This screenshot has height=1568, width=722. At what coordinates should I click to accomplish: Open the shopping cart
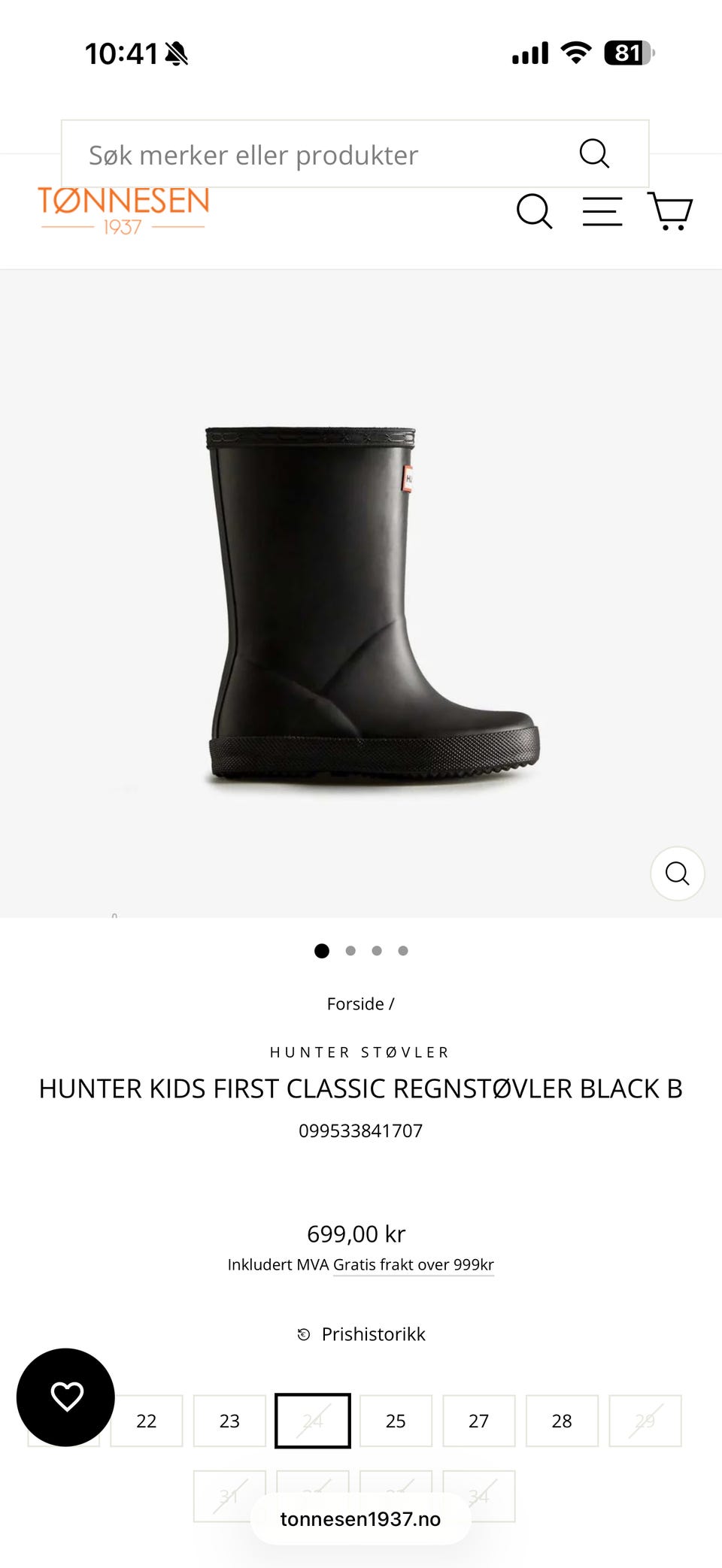click(x=670, y=211)
